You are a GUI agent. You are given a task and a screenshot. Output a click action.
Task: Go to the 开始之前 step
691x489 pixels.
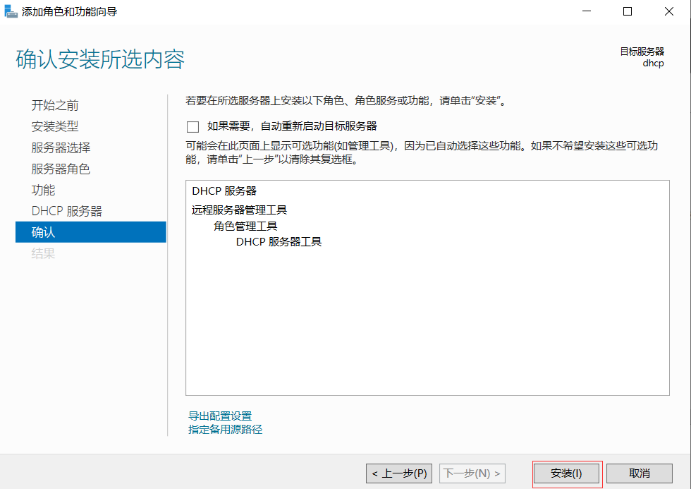(55, 105)
